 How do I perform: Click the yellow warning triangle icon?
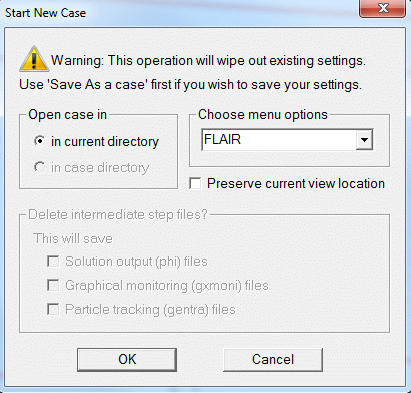tap(34, 59)
